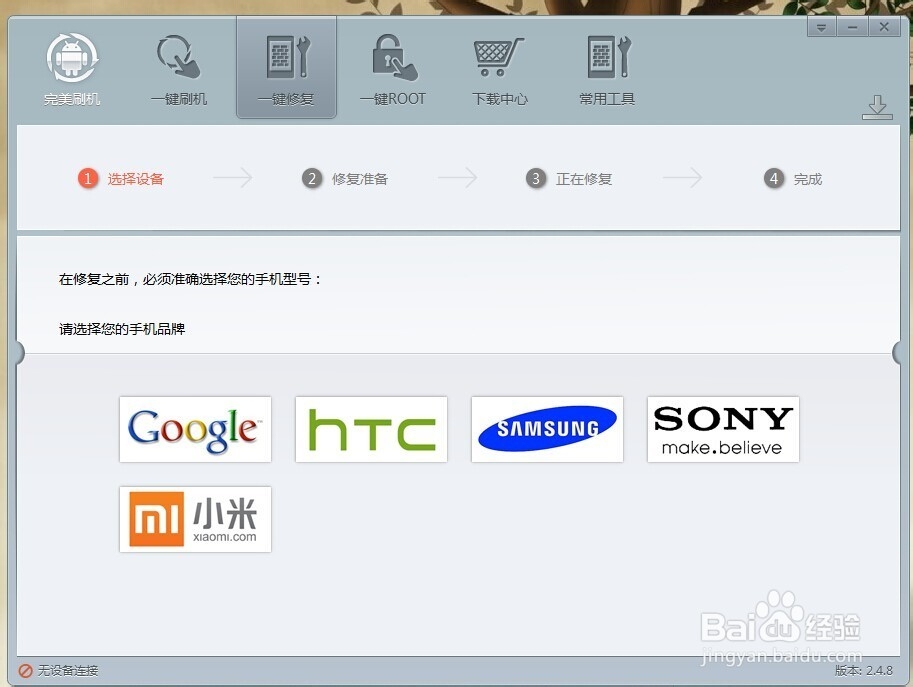Select the 一键修复 repair tab

click(x=286, y=69)
